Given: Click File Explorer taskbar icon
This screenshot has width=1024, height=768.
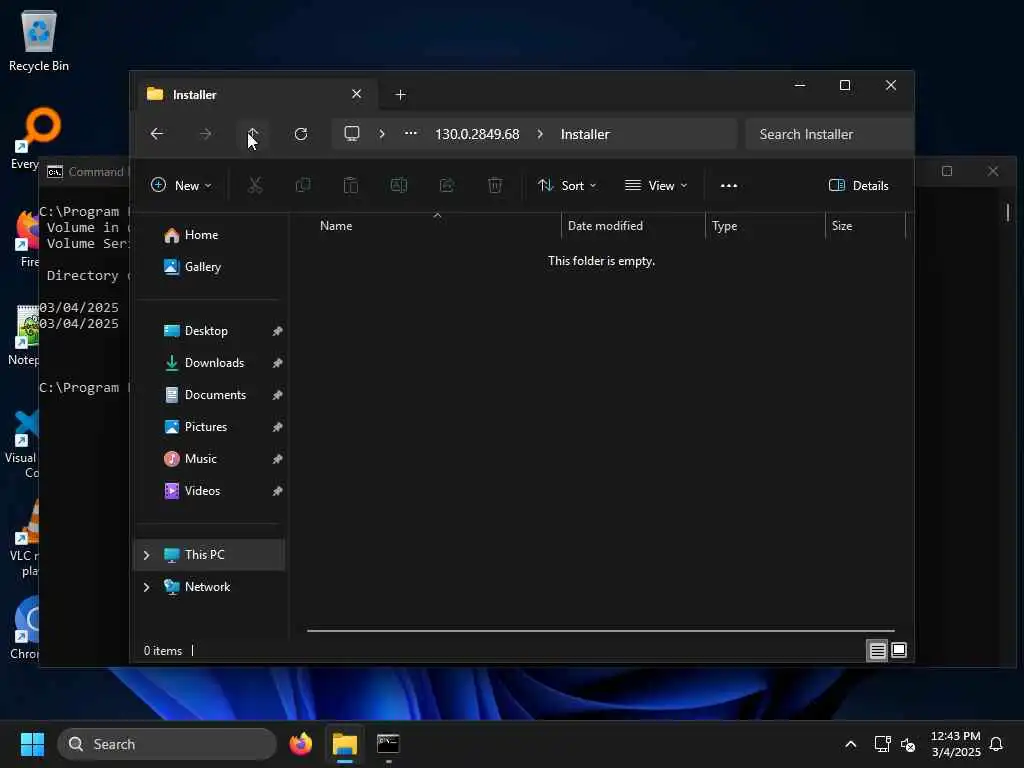Looking at the screenshot, I should click(x=345, y=744).
